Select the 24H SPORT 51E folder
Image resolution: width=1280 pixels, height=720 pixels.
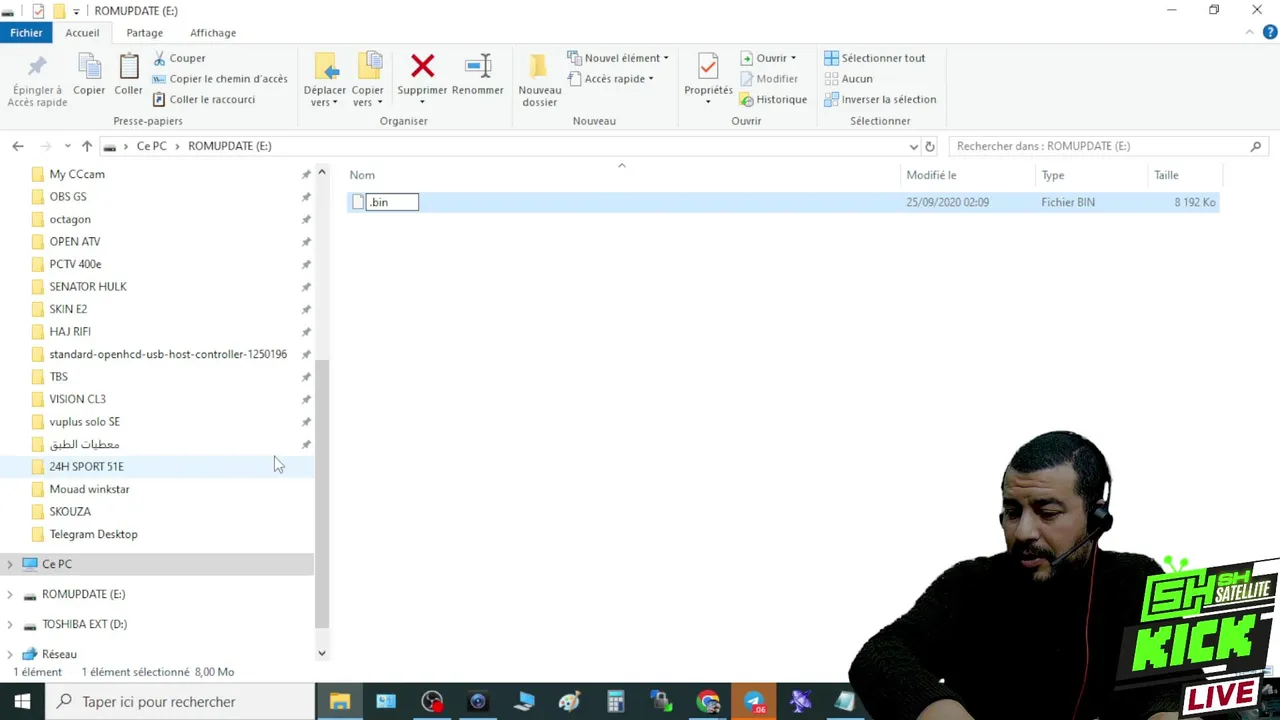click(x=86, y=467)
